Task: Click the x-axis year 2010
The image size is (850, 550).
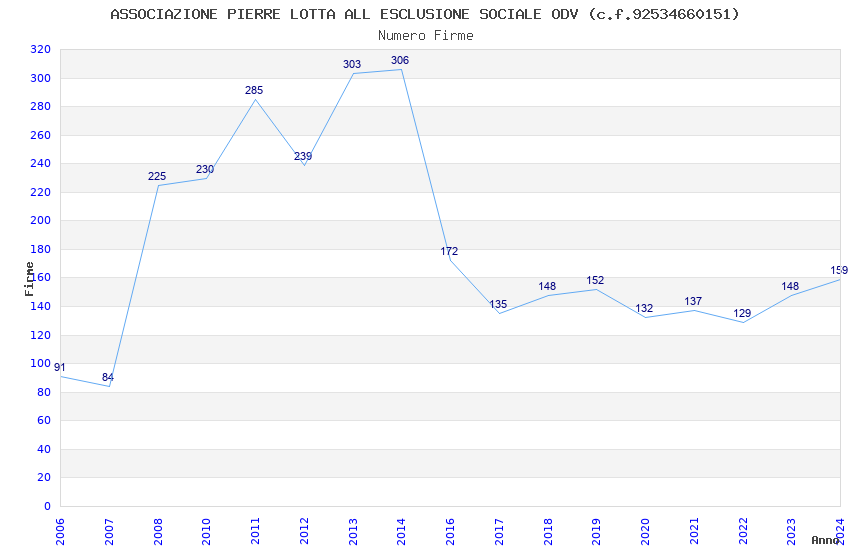Action: (207, 532)
